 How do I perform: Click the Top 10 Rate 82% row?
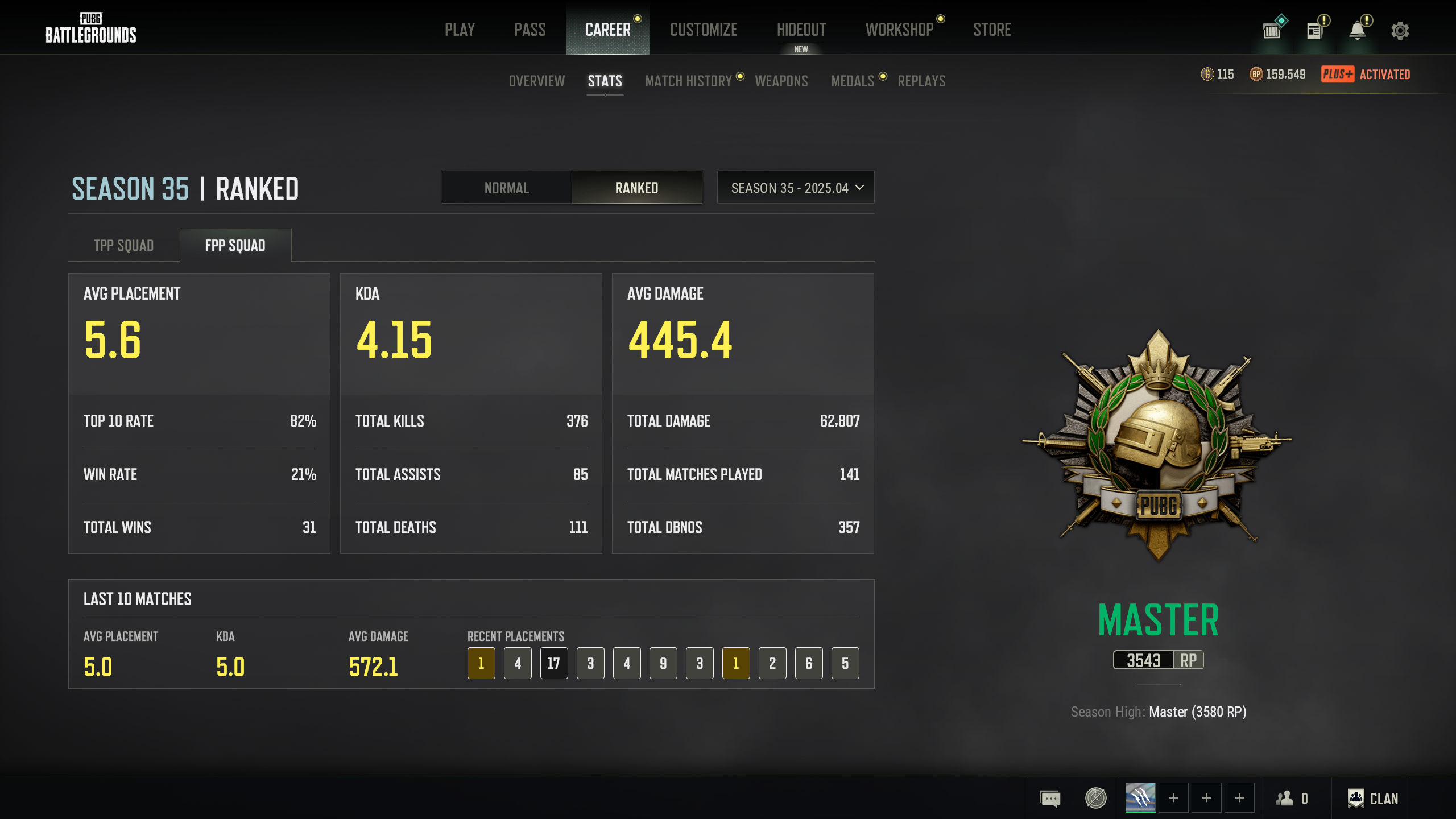(200, 421)
